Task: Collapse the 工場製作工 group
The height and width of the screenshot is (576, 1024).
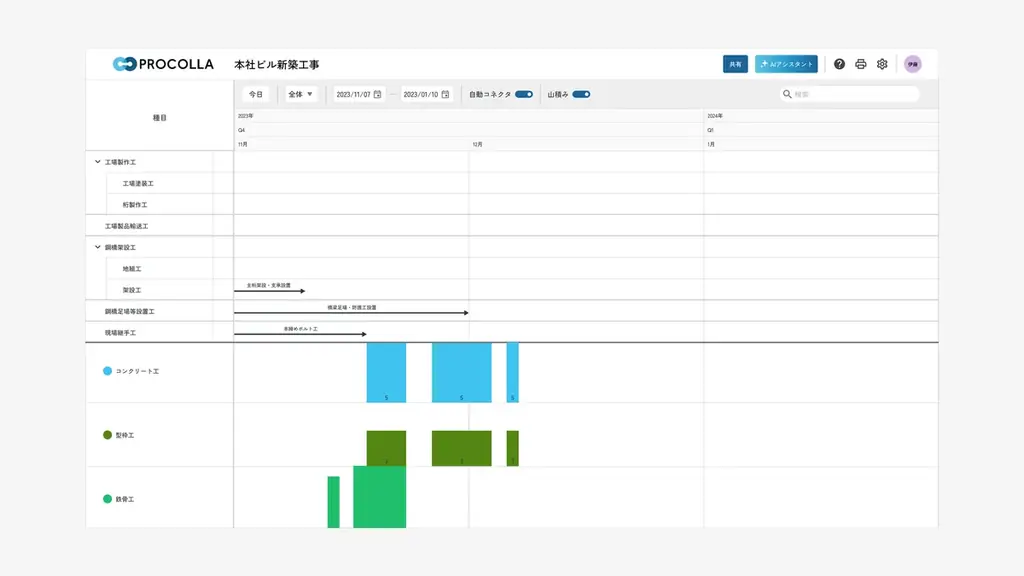Action: click(x=98, y=162)
